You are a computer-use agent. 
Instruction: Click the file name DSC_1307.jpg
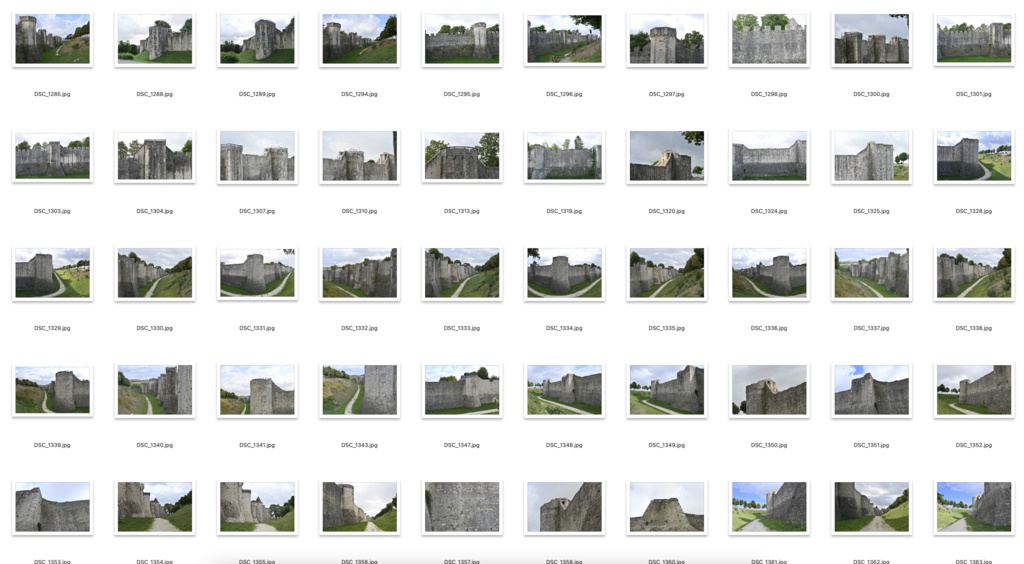click(257, 212)
